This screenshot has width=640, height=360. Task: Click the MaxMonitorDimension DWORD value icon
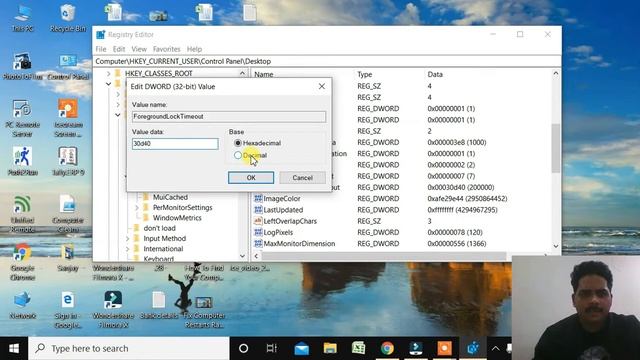coord(258,243)
